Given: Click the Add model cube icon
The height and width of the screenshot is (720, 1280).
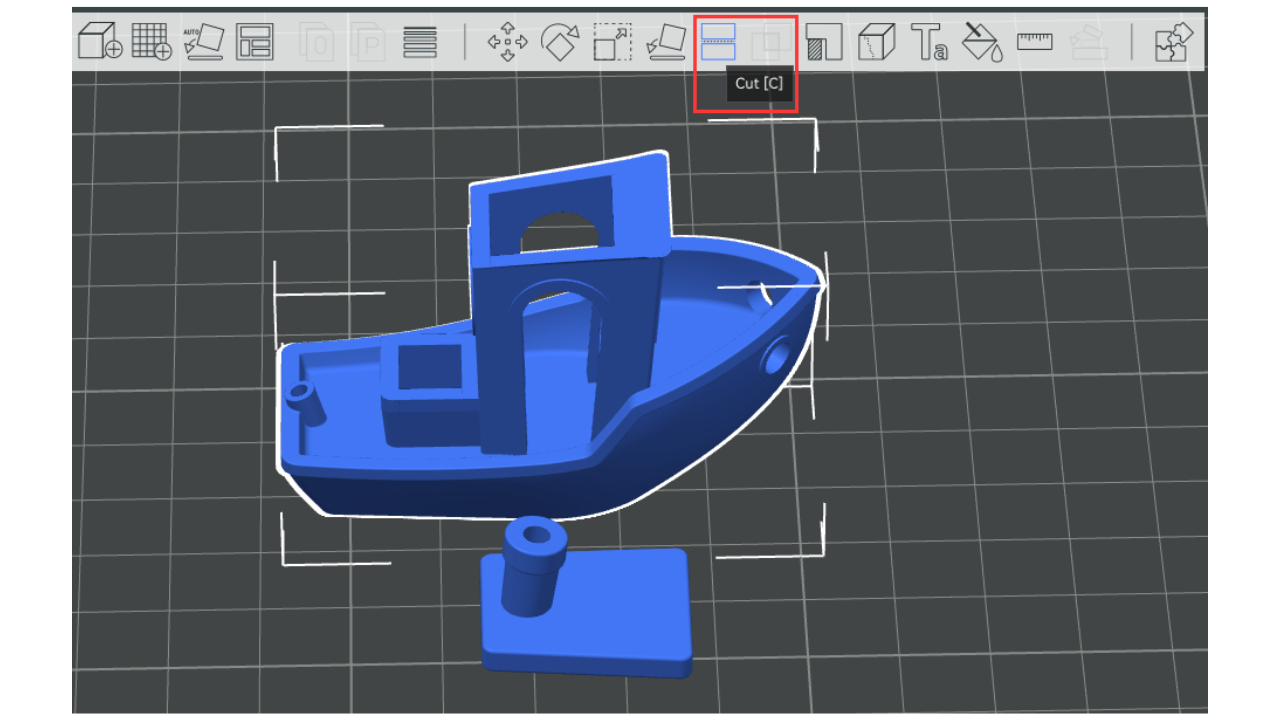Looking at the screenshot, I should coord(99,42).
